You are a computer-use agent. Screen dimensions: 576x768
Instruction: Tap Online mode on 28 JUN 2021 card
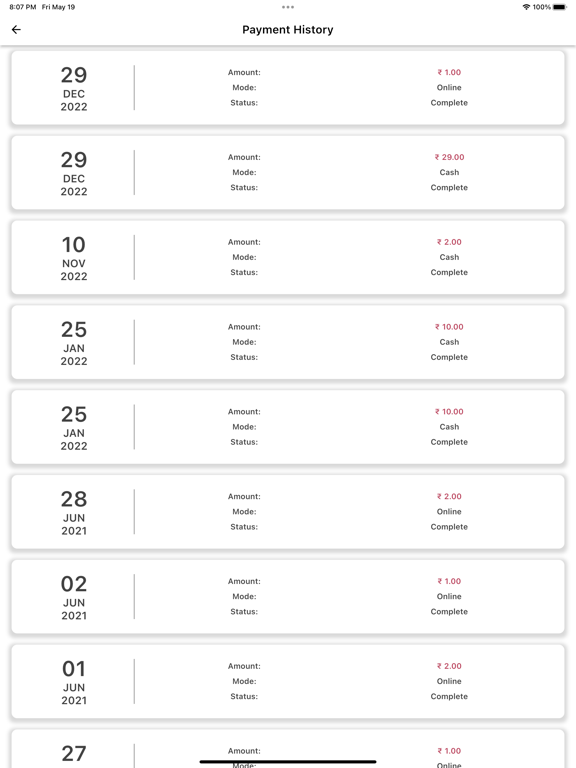pyautogui.click(x=449, y=511)
